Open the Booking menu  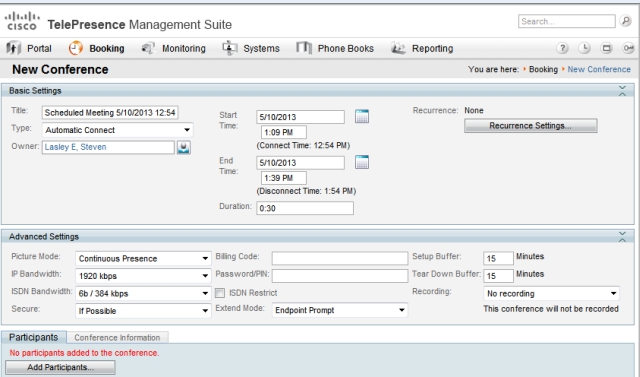107,49
